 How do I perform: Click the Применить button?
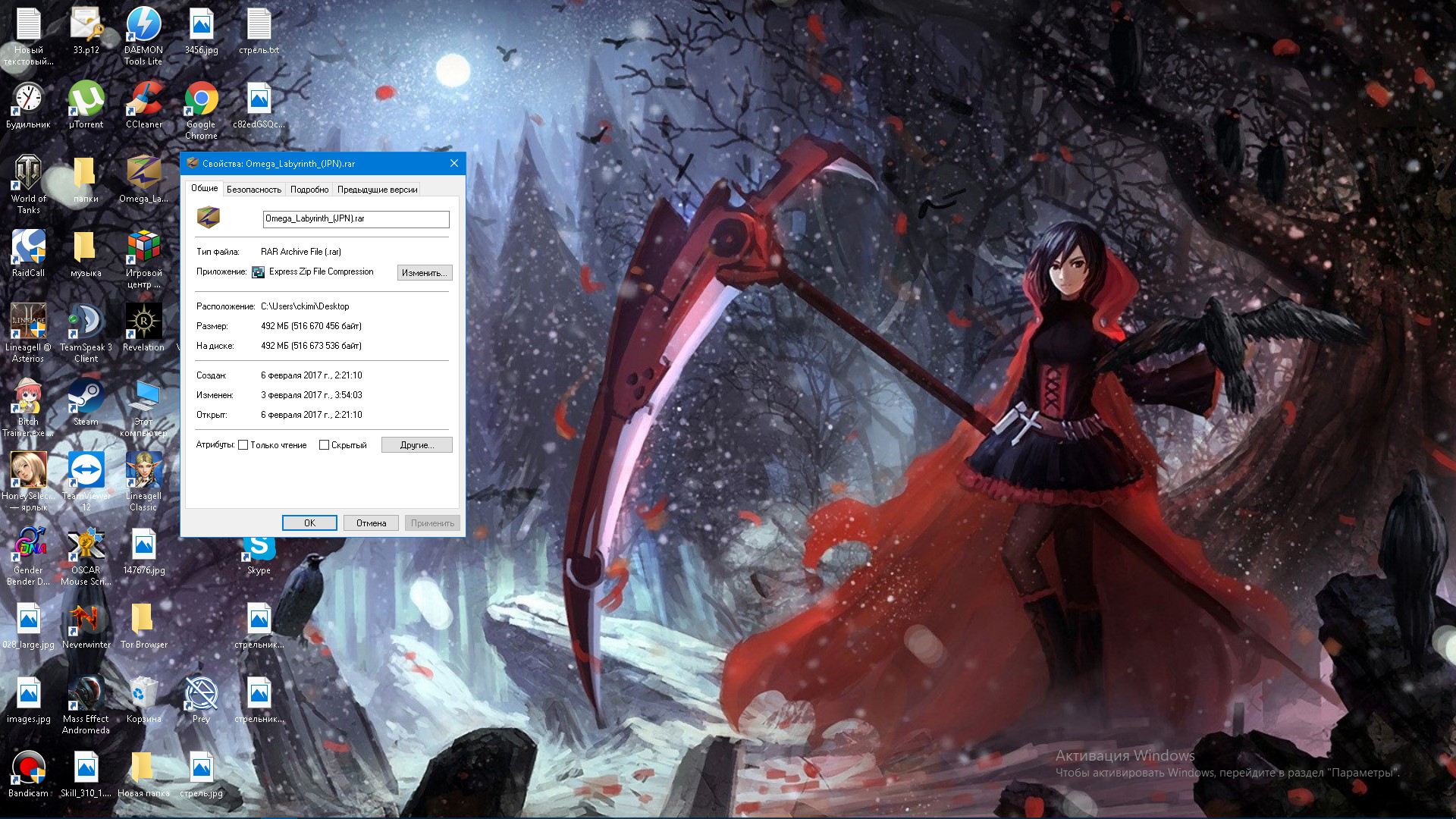coord(432,523)
